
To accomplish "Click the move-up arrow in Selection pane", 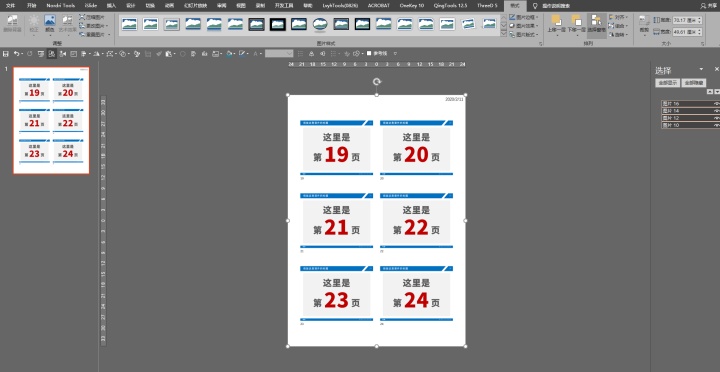I will click(x=710, y=92).
